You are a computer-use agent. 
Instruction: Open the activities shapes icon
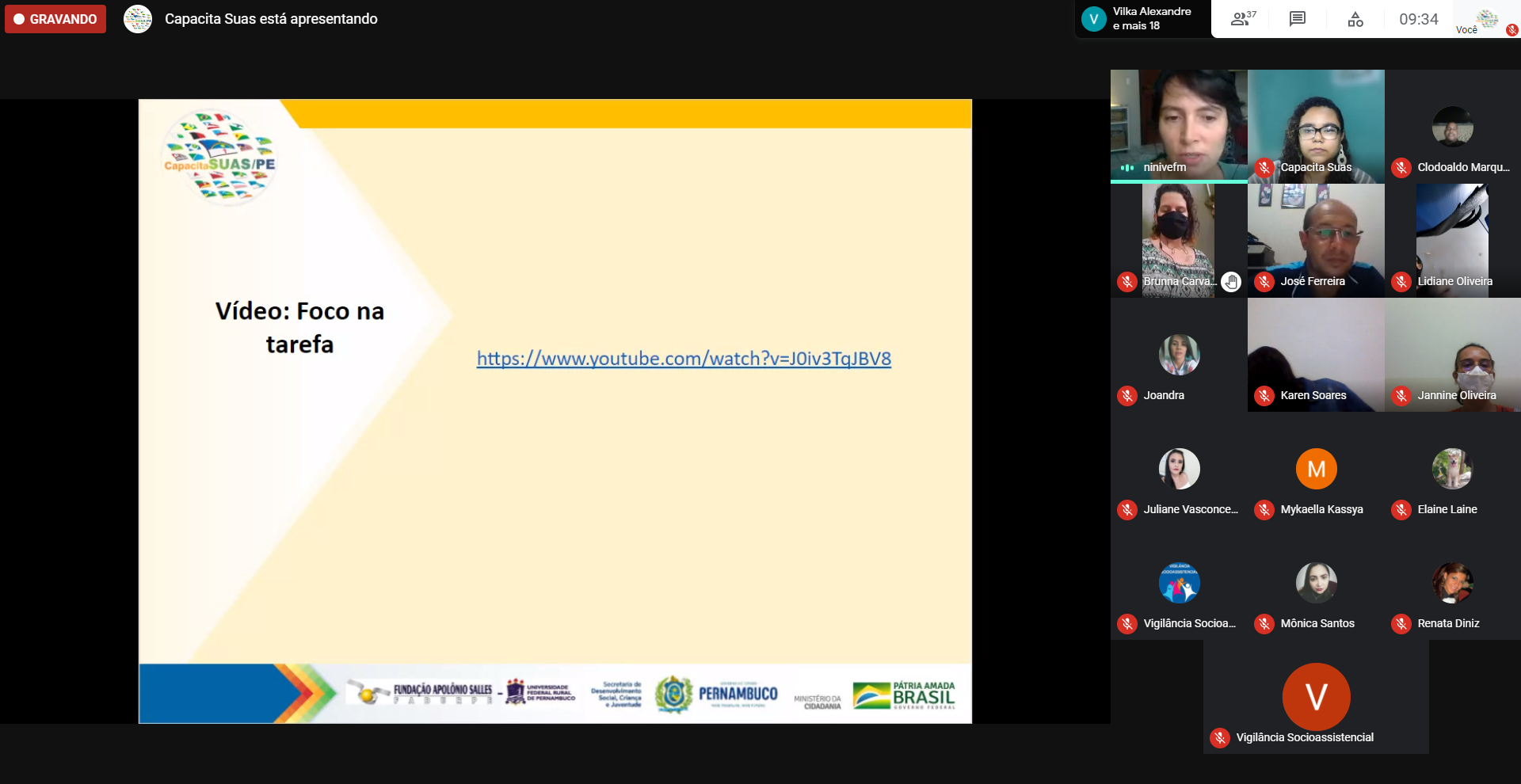click(x=1355, y=19)
